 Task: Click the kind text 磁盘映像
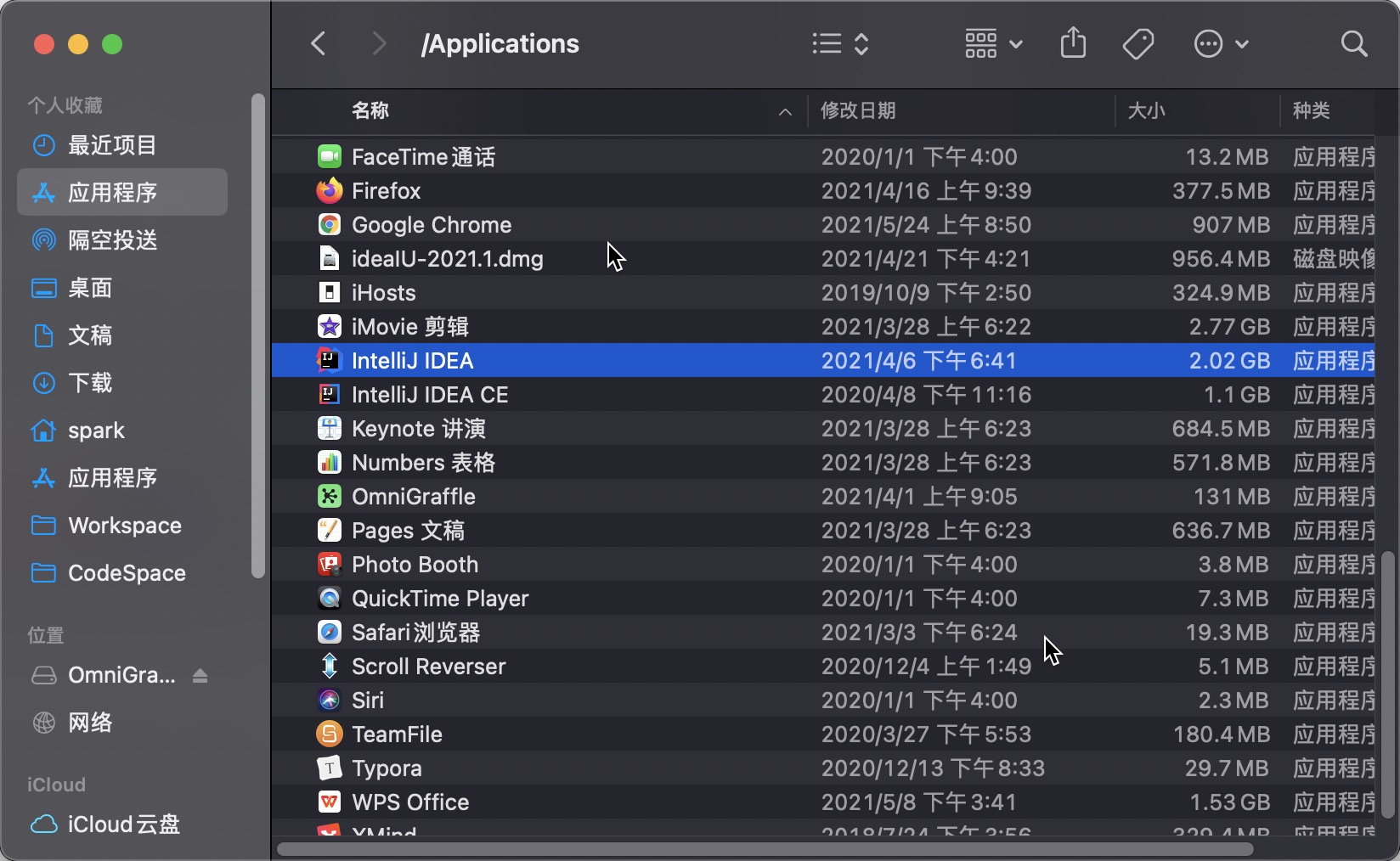click(1334, 259)
